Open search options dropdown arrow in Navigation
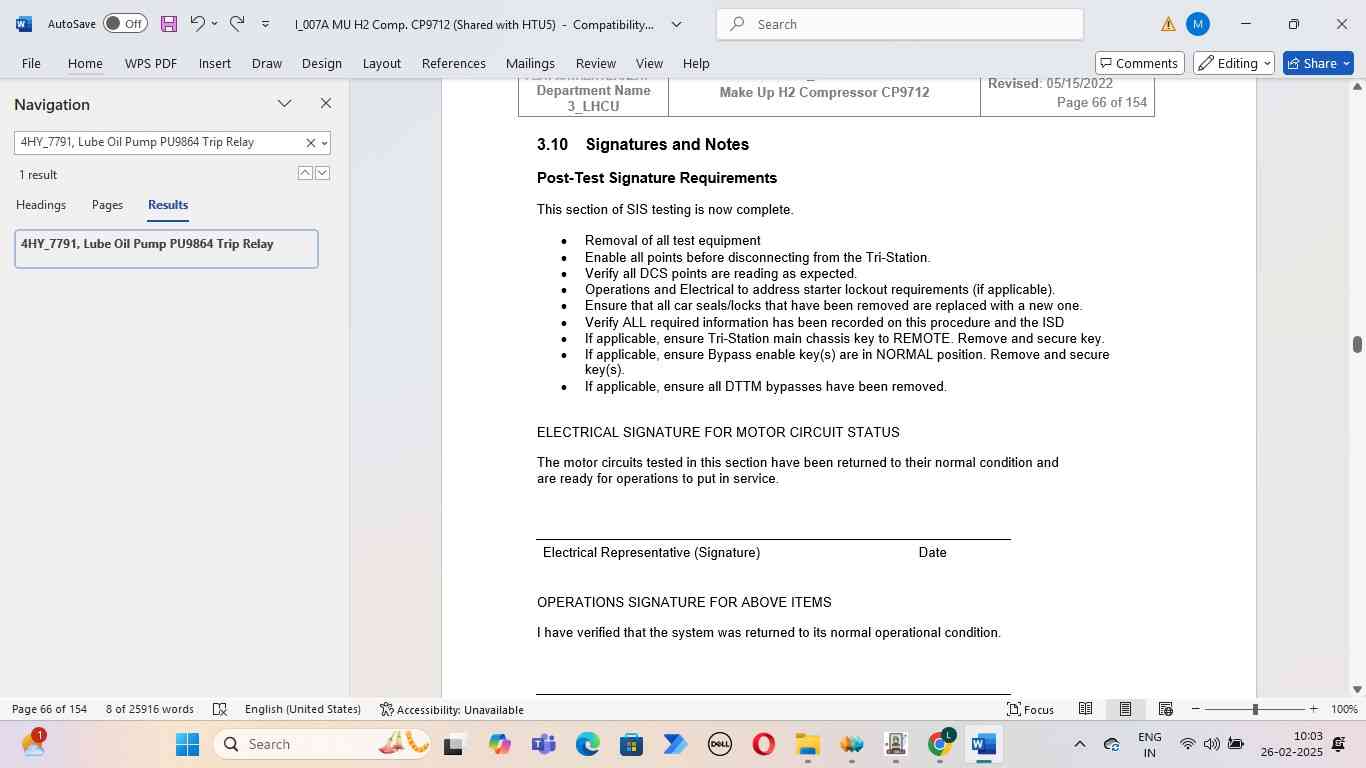This screenshot has height=768, width=1366. [x=324, y=143]
